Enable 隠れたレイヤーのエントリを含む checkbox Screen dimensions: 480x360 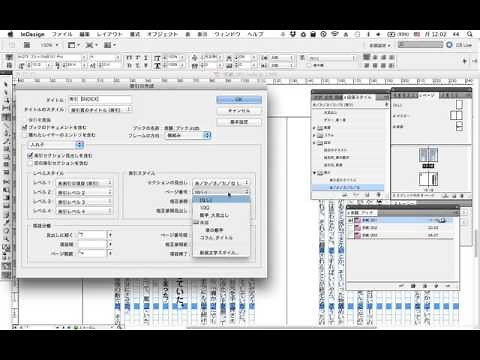pos(25,135)
